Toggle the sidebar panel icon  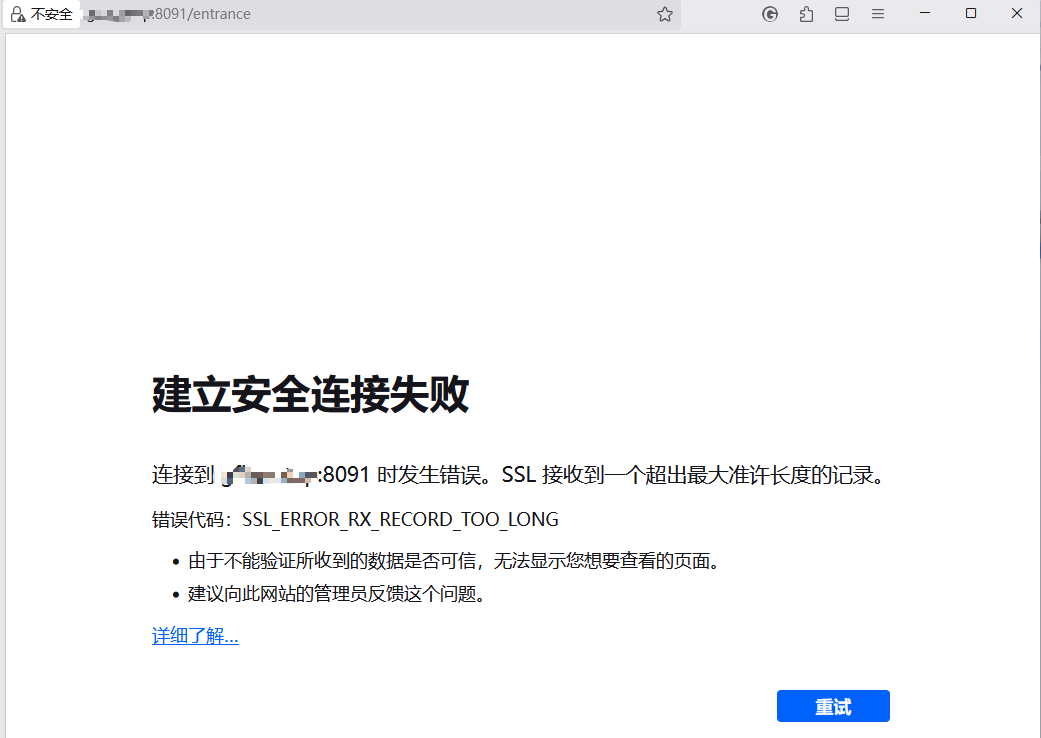[x=842, y=14]
